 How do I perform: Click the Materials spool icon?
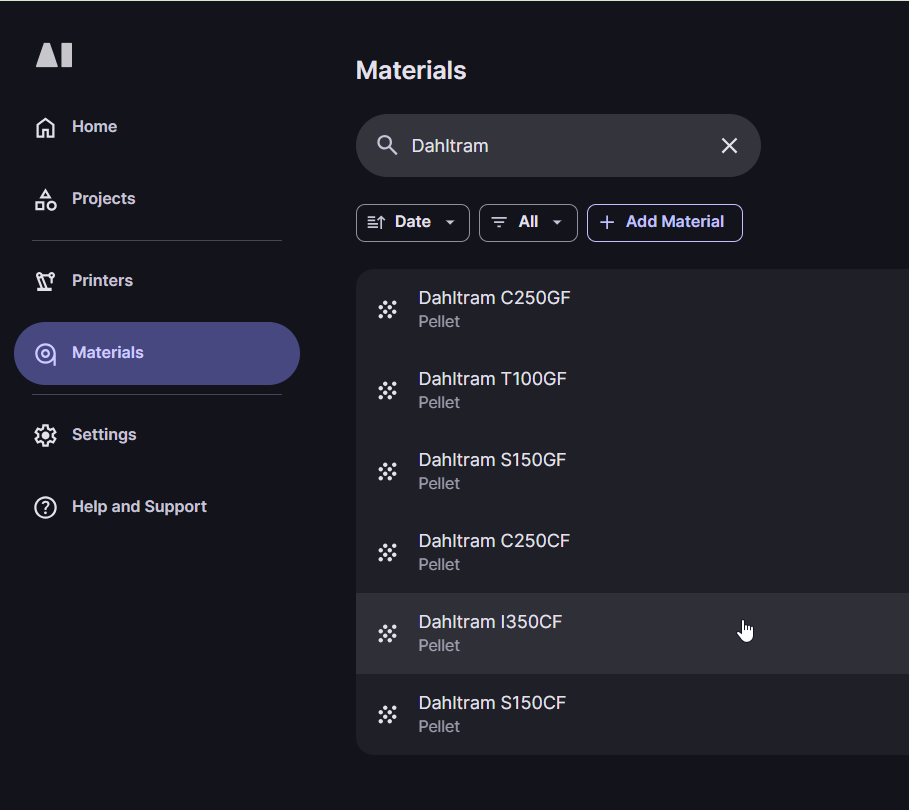click(x=45, y=353)
